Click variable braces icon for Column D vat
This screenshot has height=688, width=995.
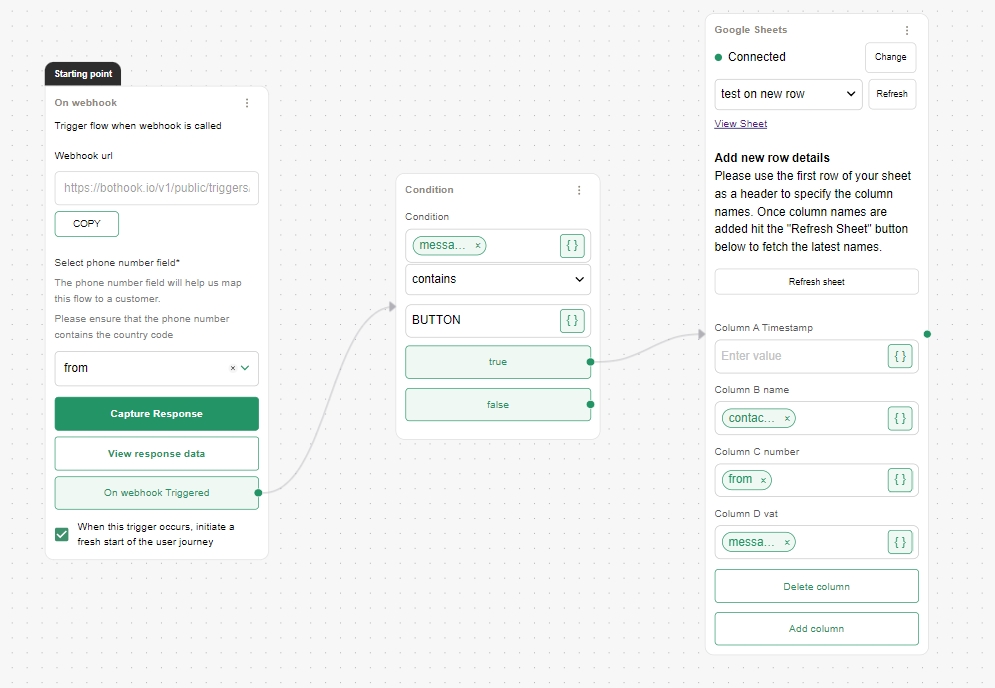(900, 542)
